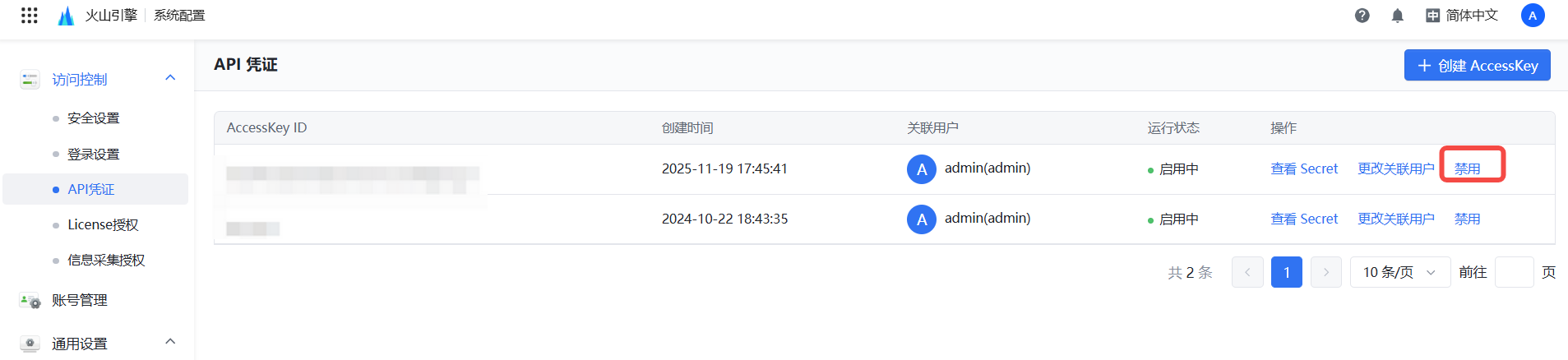The height and width of the screenshot is (360, 1568).
Task: Switch language via 简体中文 selector
Action: click(1462, 16)
